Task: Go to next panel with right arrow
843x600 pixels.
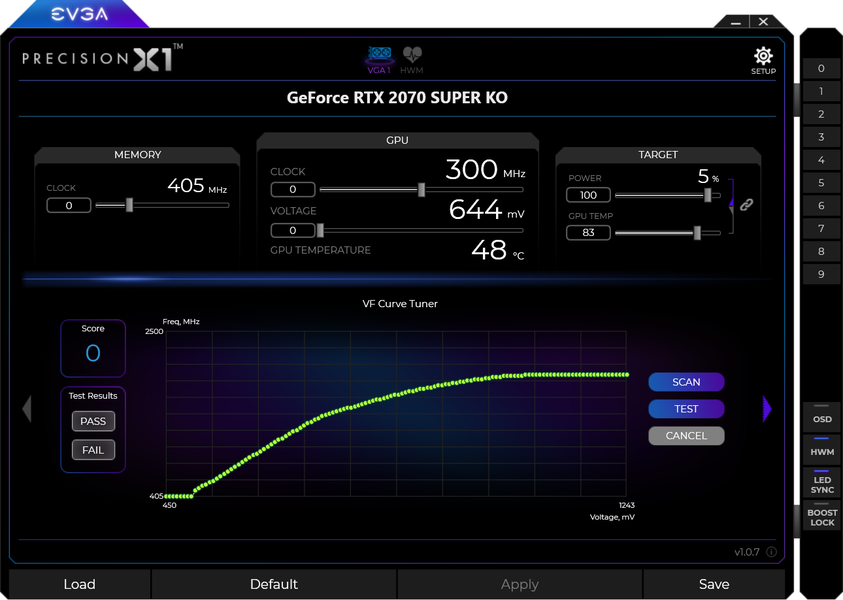Action: pyautogui.click(x=767, y=409)
